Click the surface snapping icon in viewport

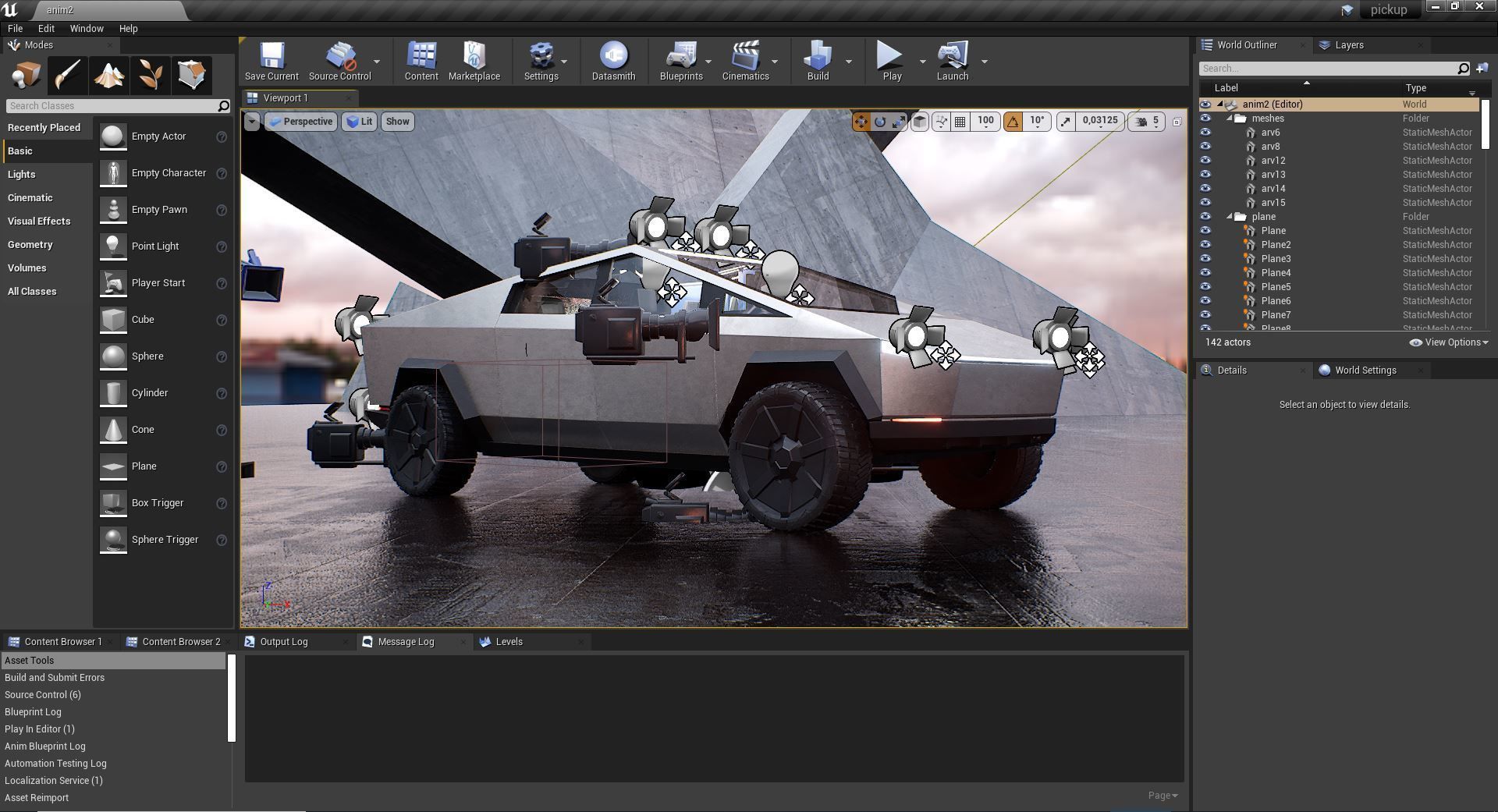point(941,122)
